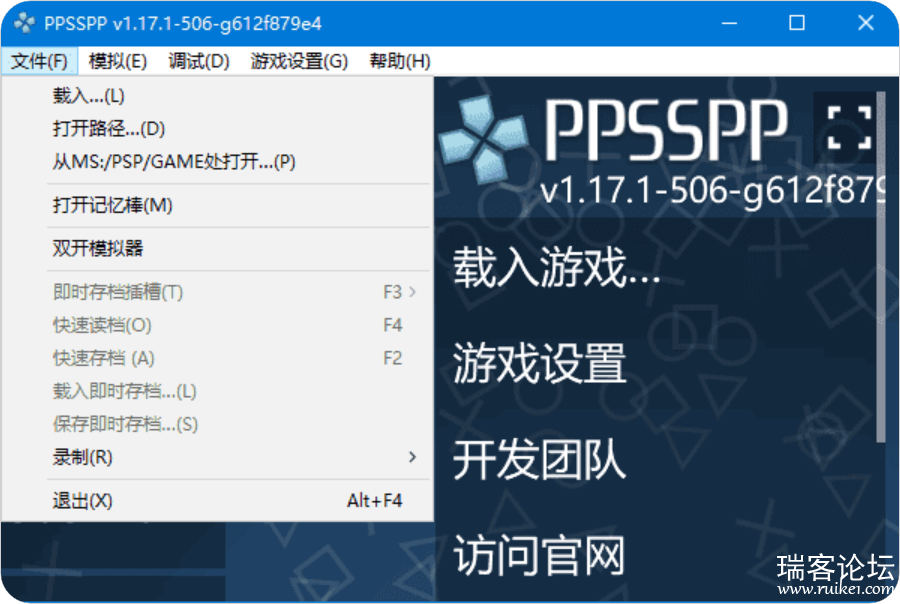Screen dimensions: 900x604
Task: Click the vertical scrollbar on right edge
Action: click(x=881, y=267)
